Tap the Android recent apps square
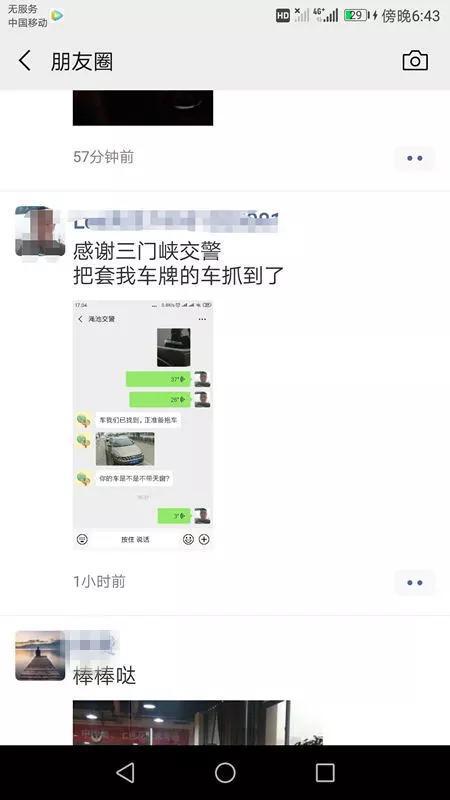The width and height of the screenshot is (450, 800). [325, 772]
